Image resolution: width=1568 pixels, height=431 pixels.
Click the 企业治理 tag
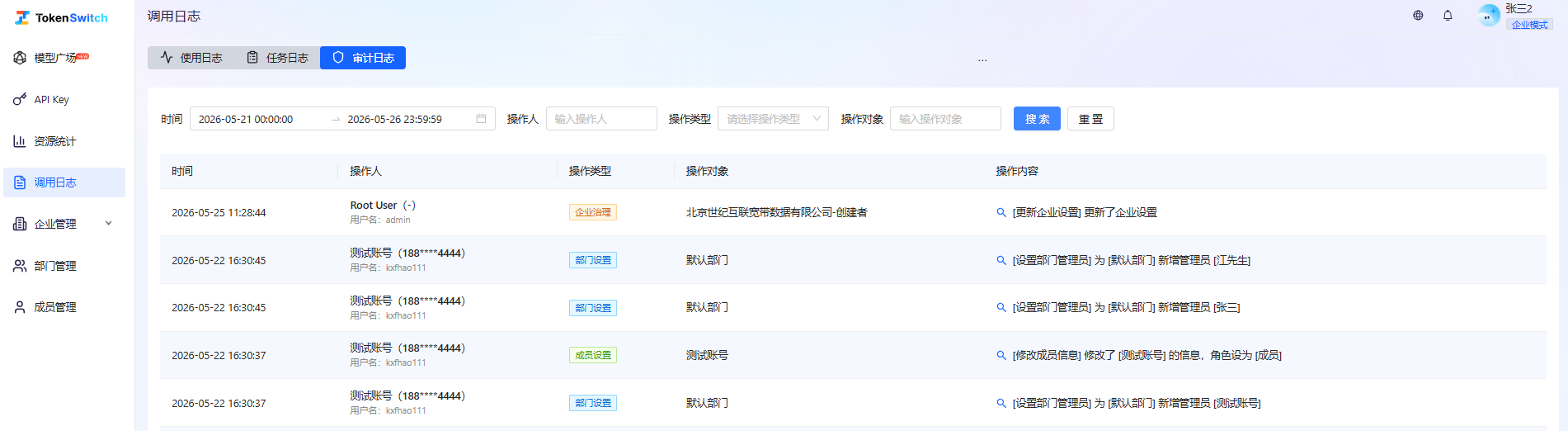(593, 212)
